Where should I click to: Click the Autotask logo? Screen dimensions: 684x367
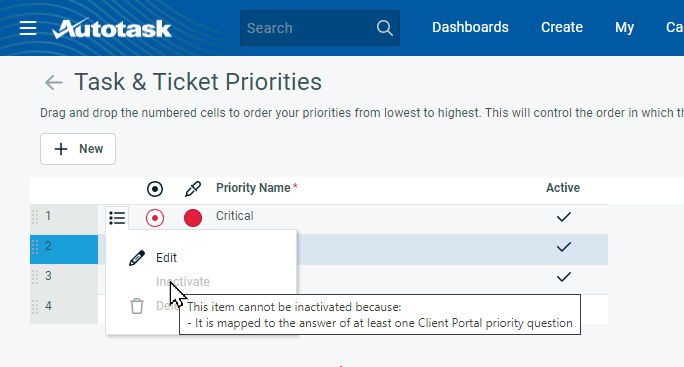click(112, 28)
